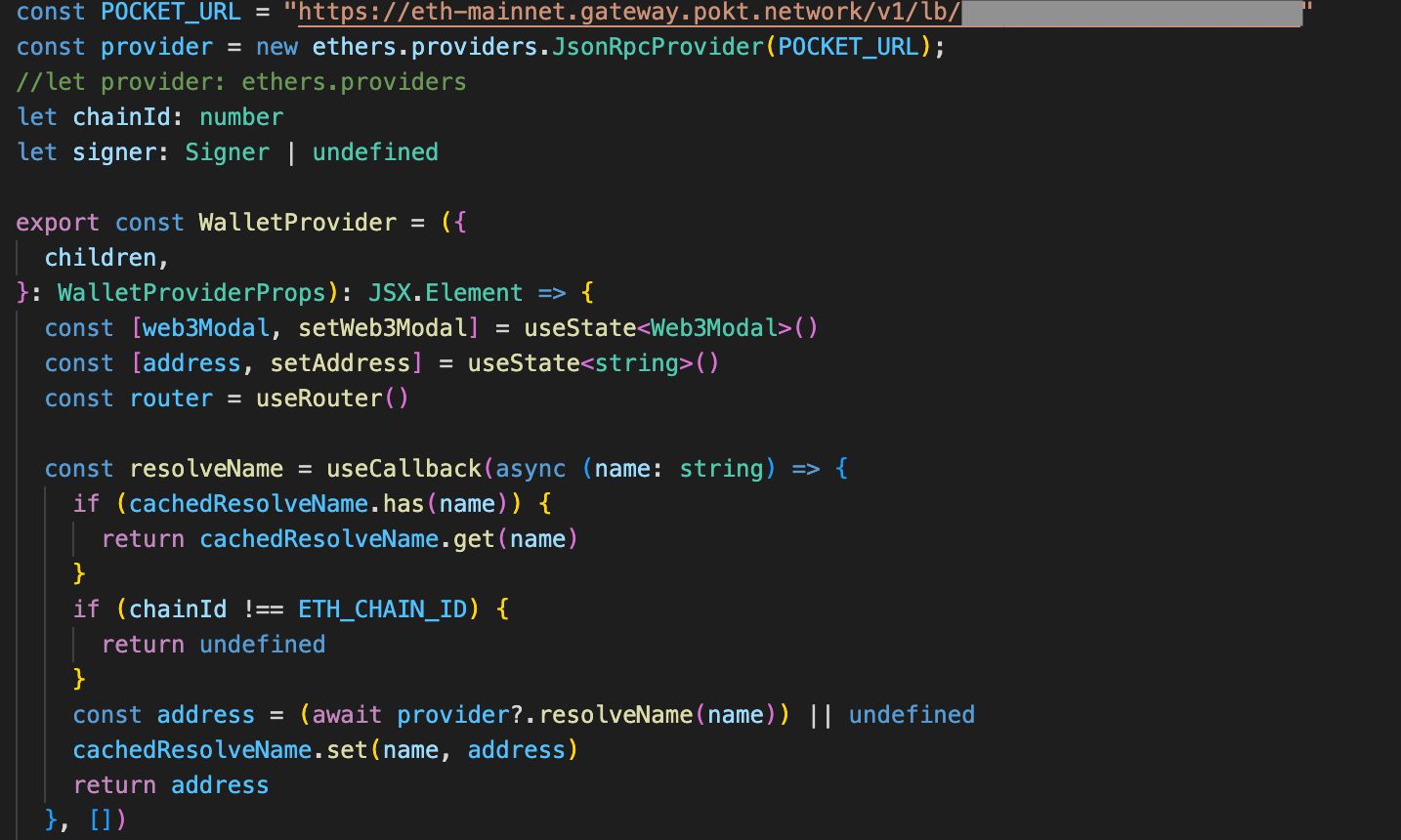Click 'resolveName' after 'provider?.'

[616, 715]
